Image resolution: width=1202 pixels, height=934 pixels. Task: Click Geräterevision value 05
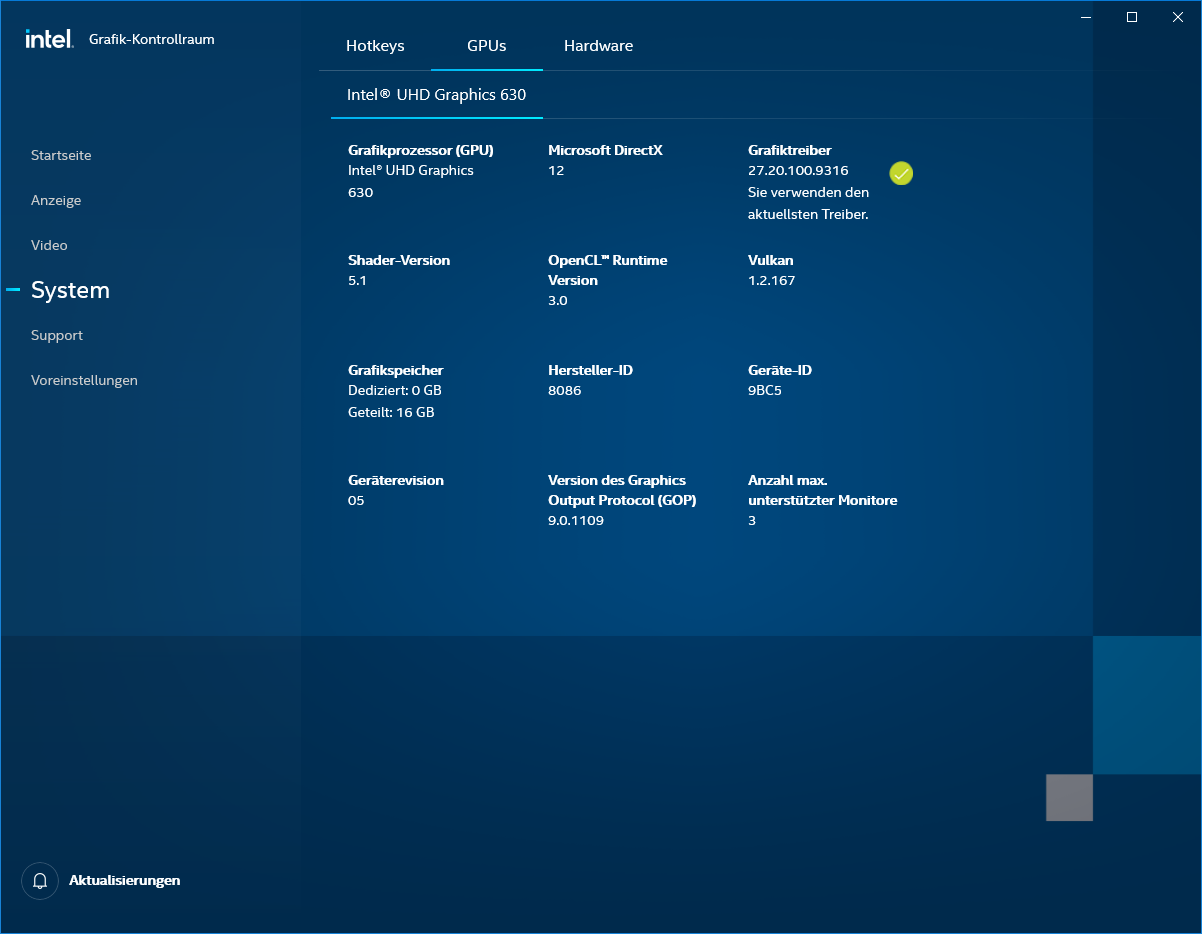pyautogui.click(x=356, y=500)
